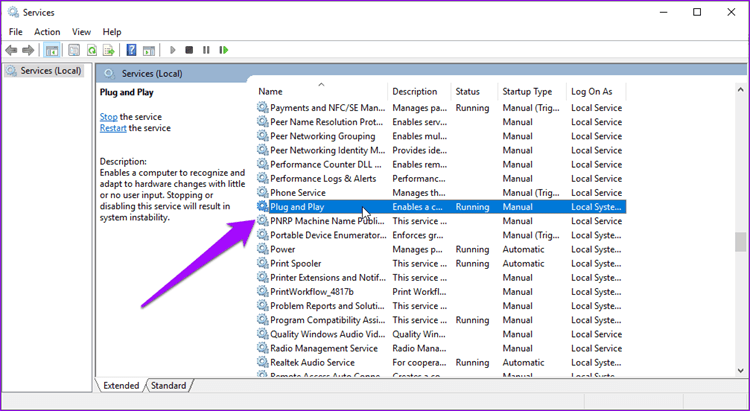
Task: Click gear icon beside Peer Networking Grouping
Action: (x=263, y=136)
